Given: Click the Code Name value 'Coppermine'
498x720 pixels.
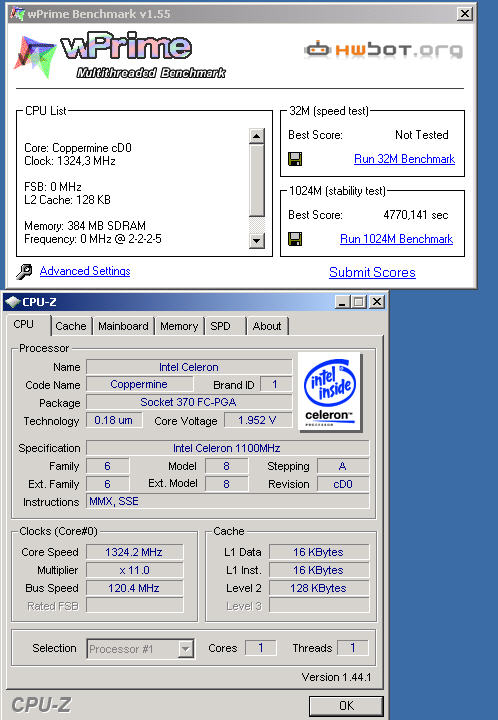Looking at the screenshot, I should click(139, 384).
